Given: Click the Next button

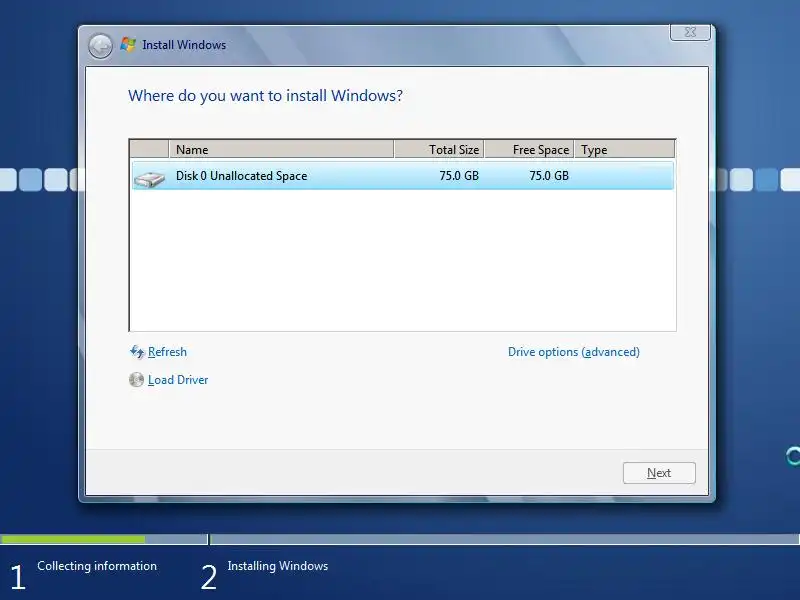Looking at the screenshot, I should click(x=659, y=473).
